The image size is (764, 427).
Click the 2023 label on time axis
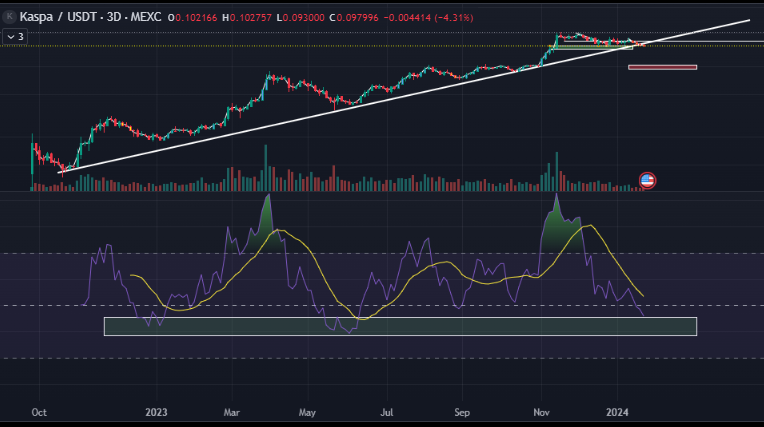pyautogui.click(x=156, y=412)
